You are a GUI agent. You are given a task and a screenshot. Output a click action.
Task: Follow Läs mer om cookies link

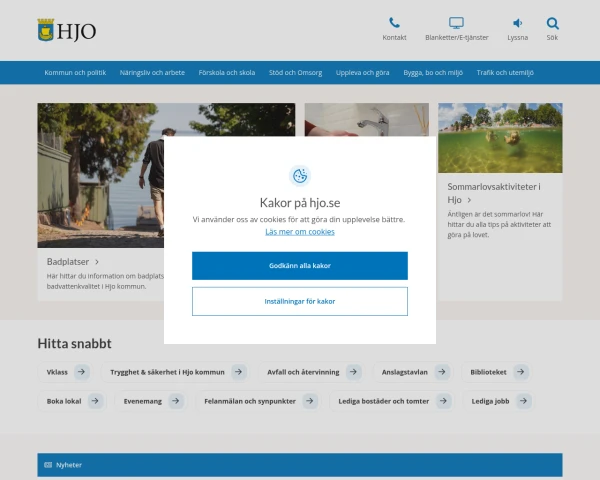coord(300,232)
